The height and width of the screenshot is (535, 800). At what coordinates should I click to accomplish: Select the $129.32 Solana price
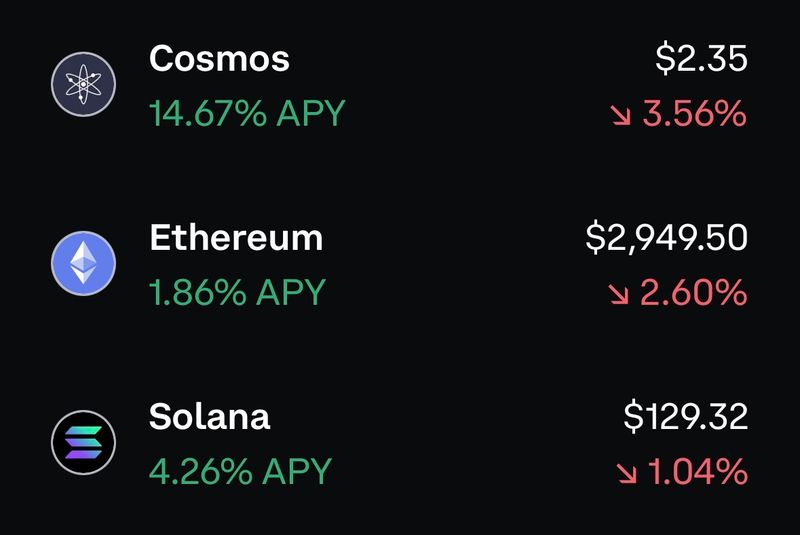click(x=685, y=416)
